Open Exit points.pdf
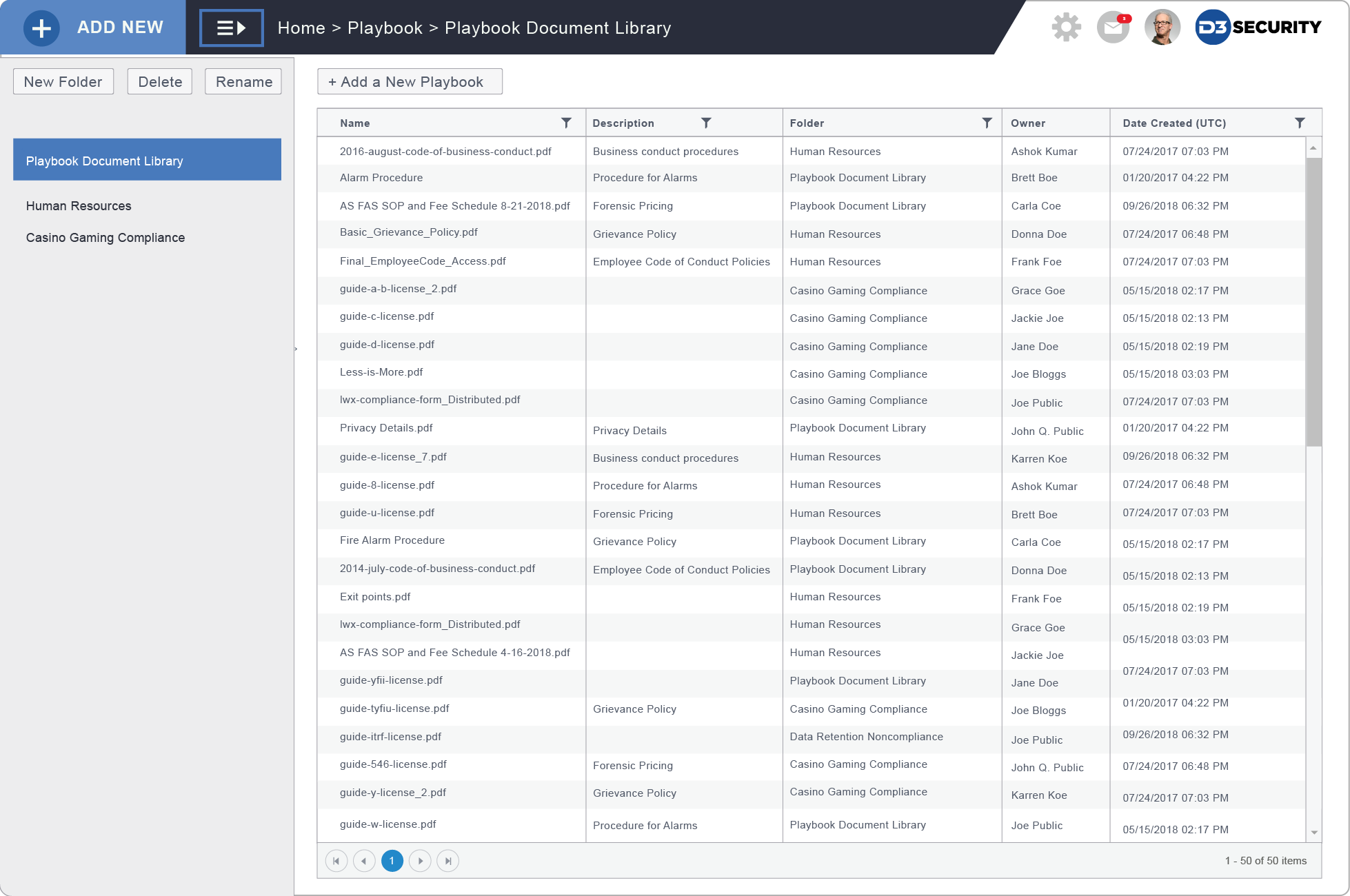 (x=375, y=597)
